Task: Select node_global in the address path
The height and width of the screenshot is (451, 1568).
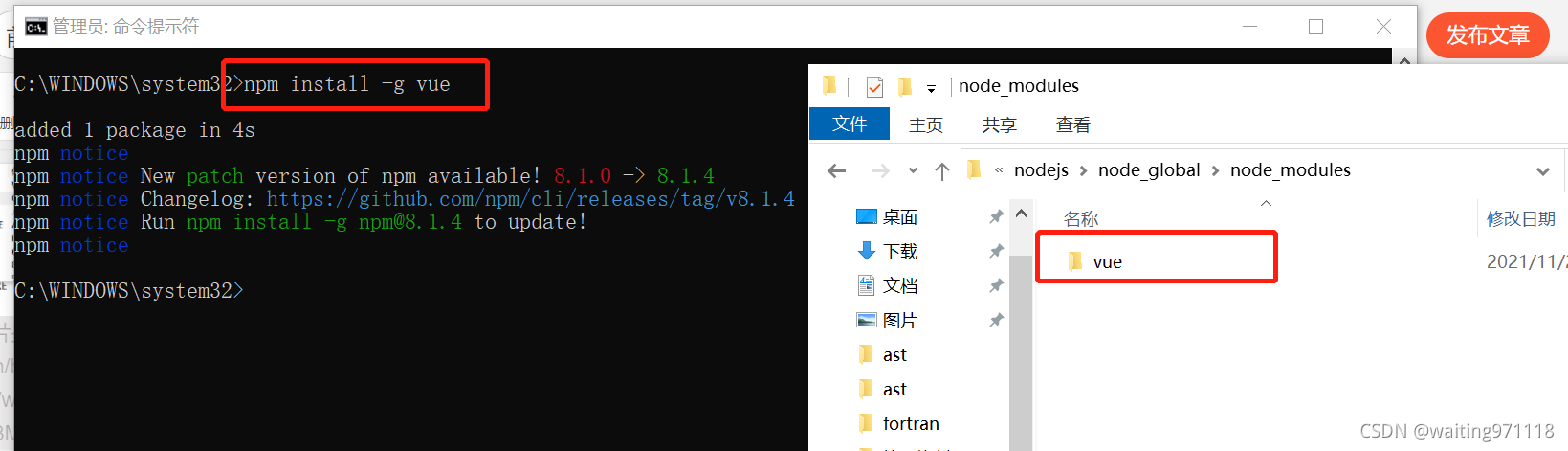Action: [x=1149, y=170]
